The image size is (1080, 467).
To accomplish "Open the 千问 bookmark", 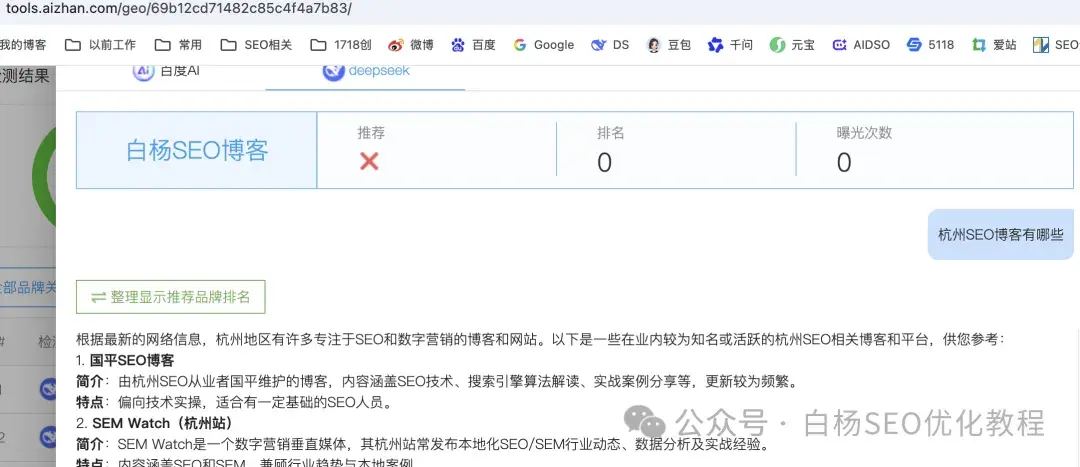I will [x=731, y=45].
